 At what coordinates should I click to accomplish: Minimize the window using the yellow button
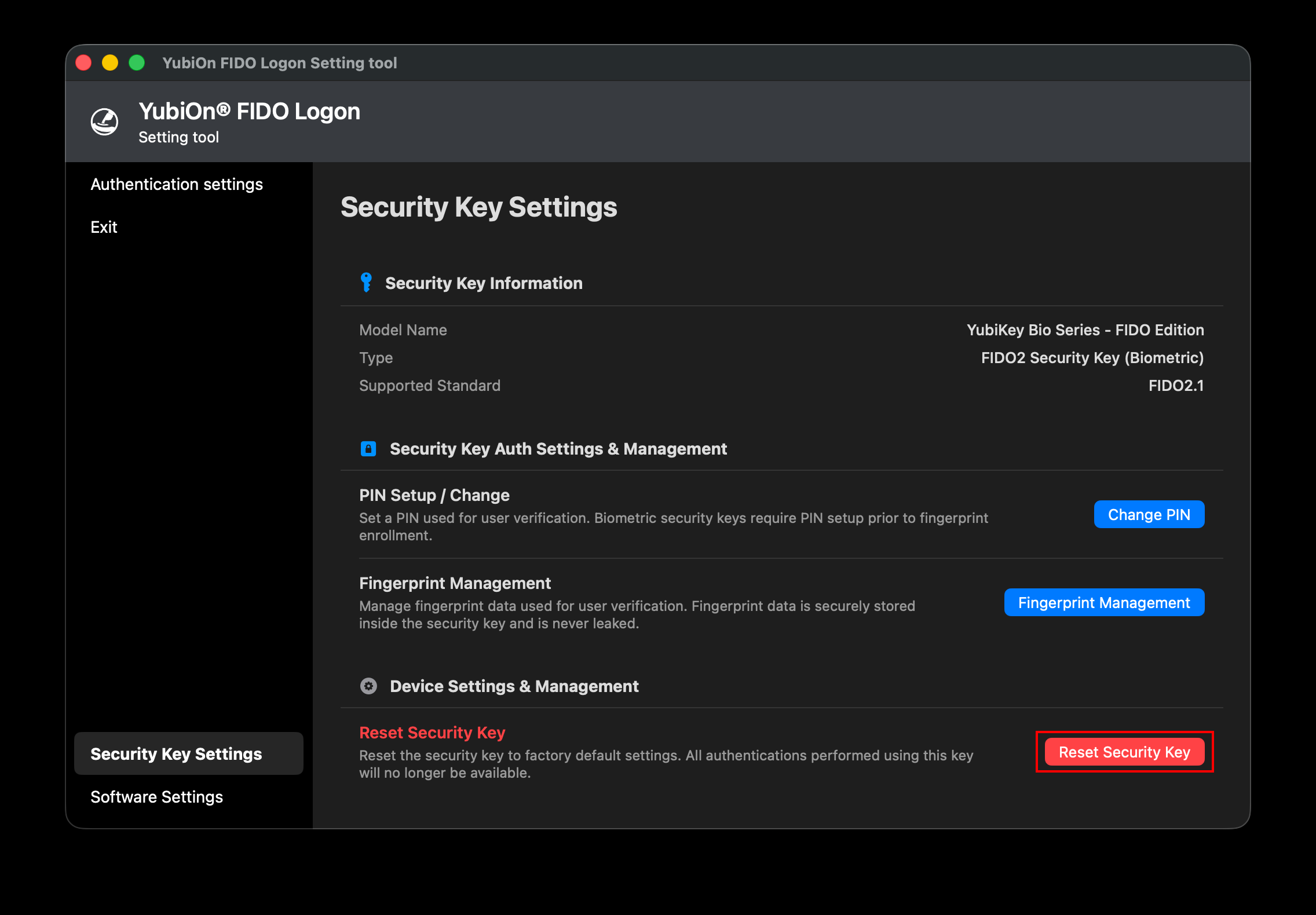click(110, 63)
